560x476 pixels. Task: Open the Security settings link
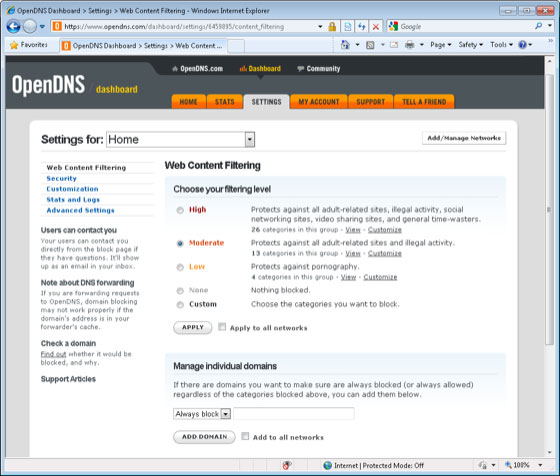click(x=61, y=179)
